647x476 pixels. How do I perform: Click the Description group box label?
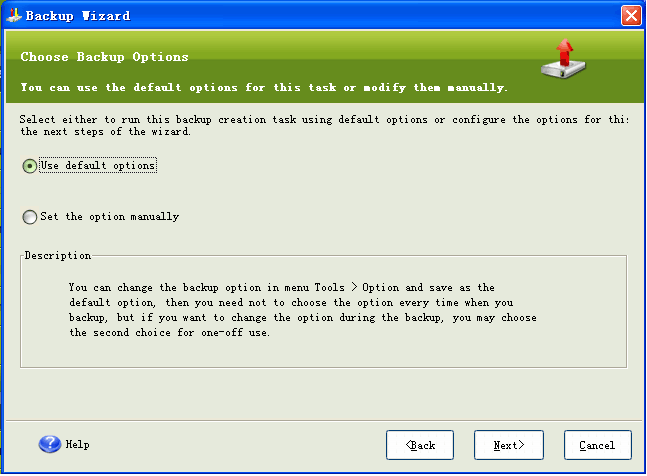coord(58,255)
